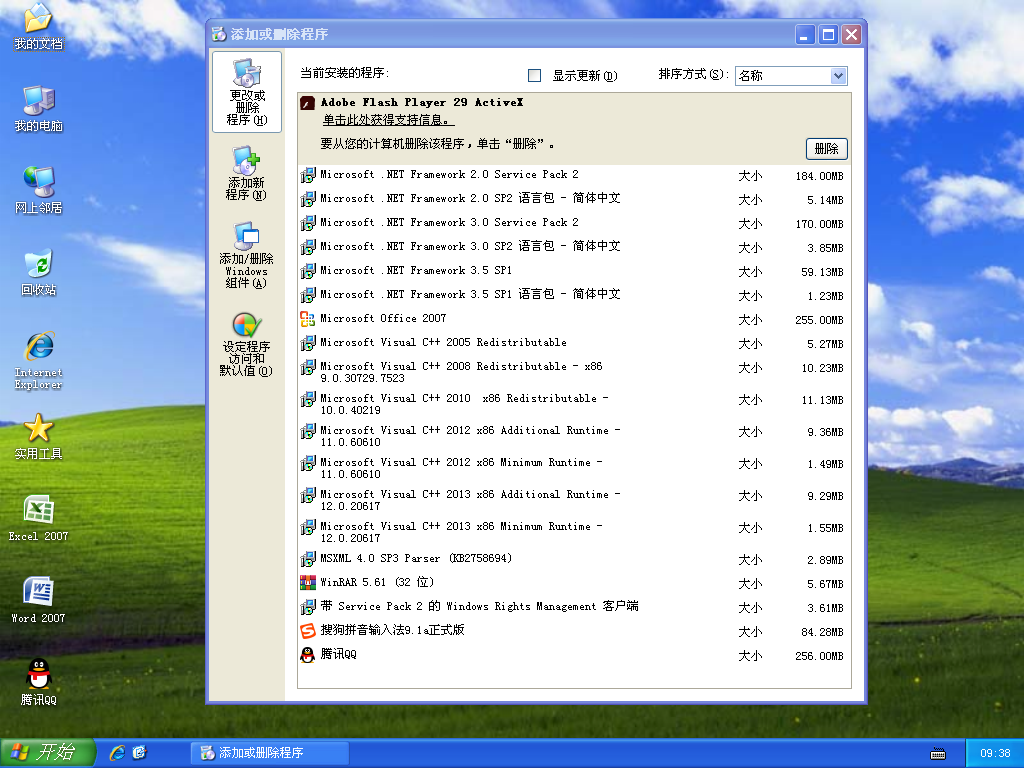Click the Microsoft Office 2007 list icon

point(308,319)
